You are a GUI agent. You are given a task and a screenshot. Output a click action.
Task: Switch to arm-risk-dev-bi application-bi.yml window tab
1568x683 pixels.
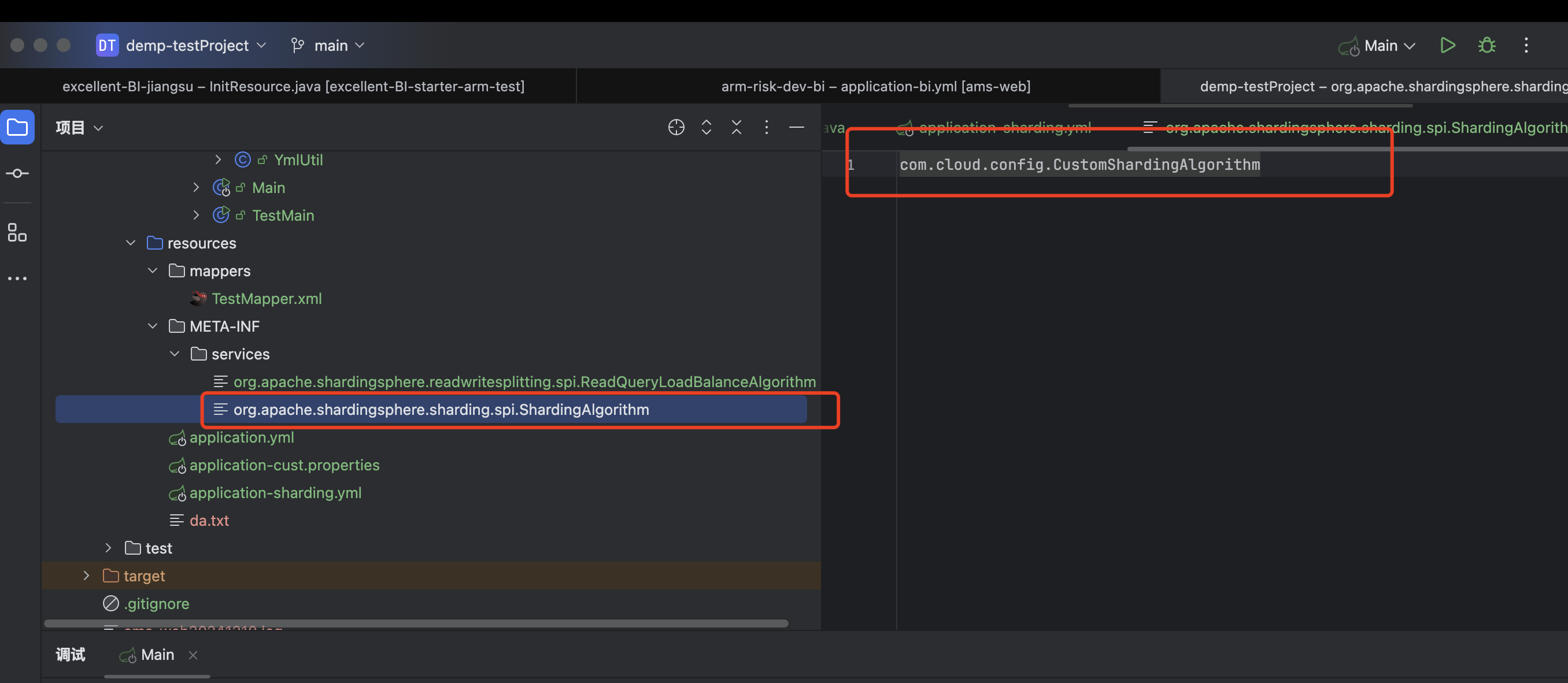875,86
